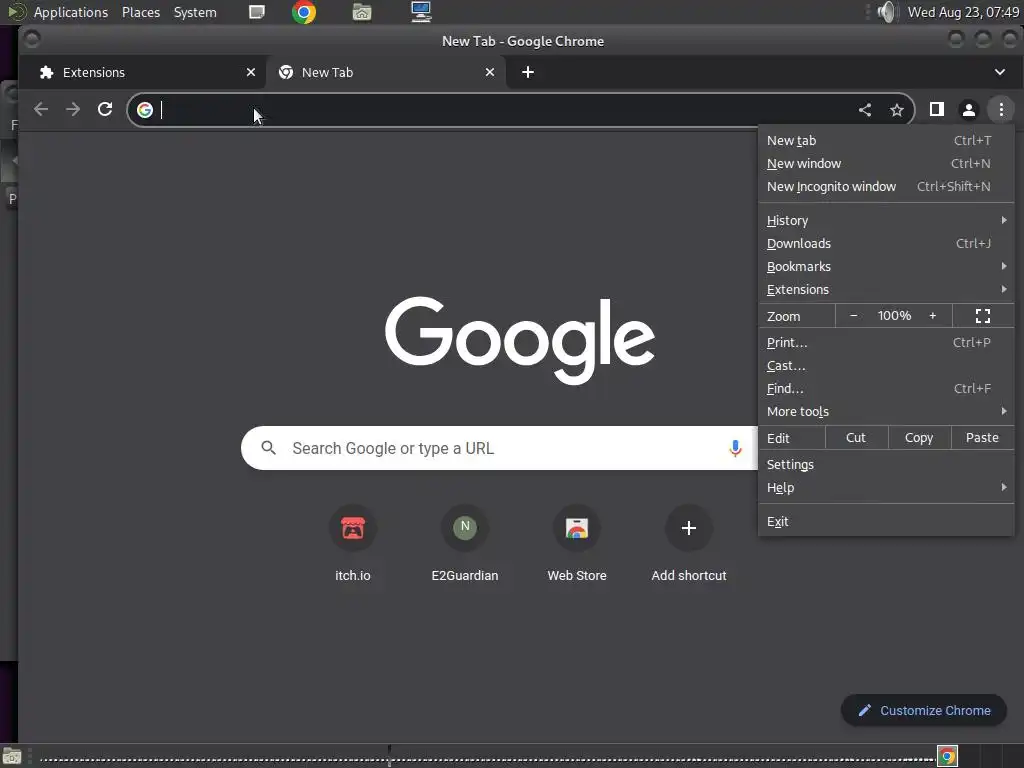Viewport: 1024px width, 768px height.
Task: Zoom in with the plus button
Action: pos(933,316)
